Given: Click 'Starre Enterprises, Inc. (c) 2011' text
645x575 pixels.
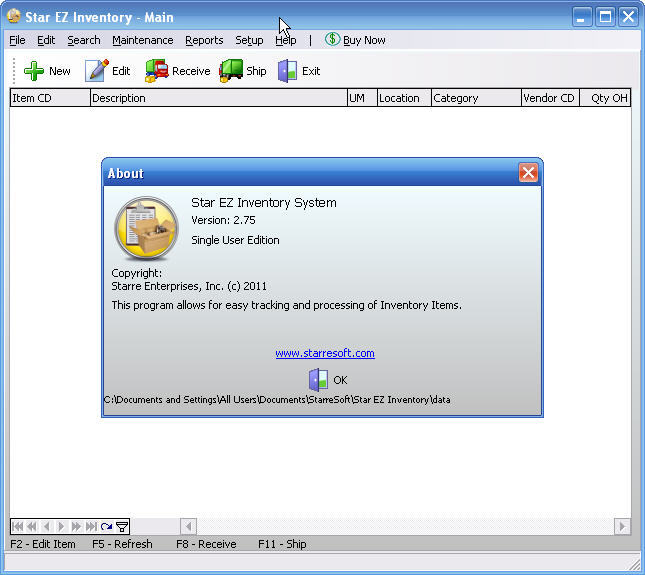Looking at the screenshot, I should (x=189, y=286).
